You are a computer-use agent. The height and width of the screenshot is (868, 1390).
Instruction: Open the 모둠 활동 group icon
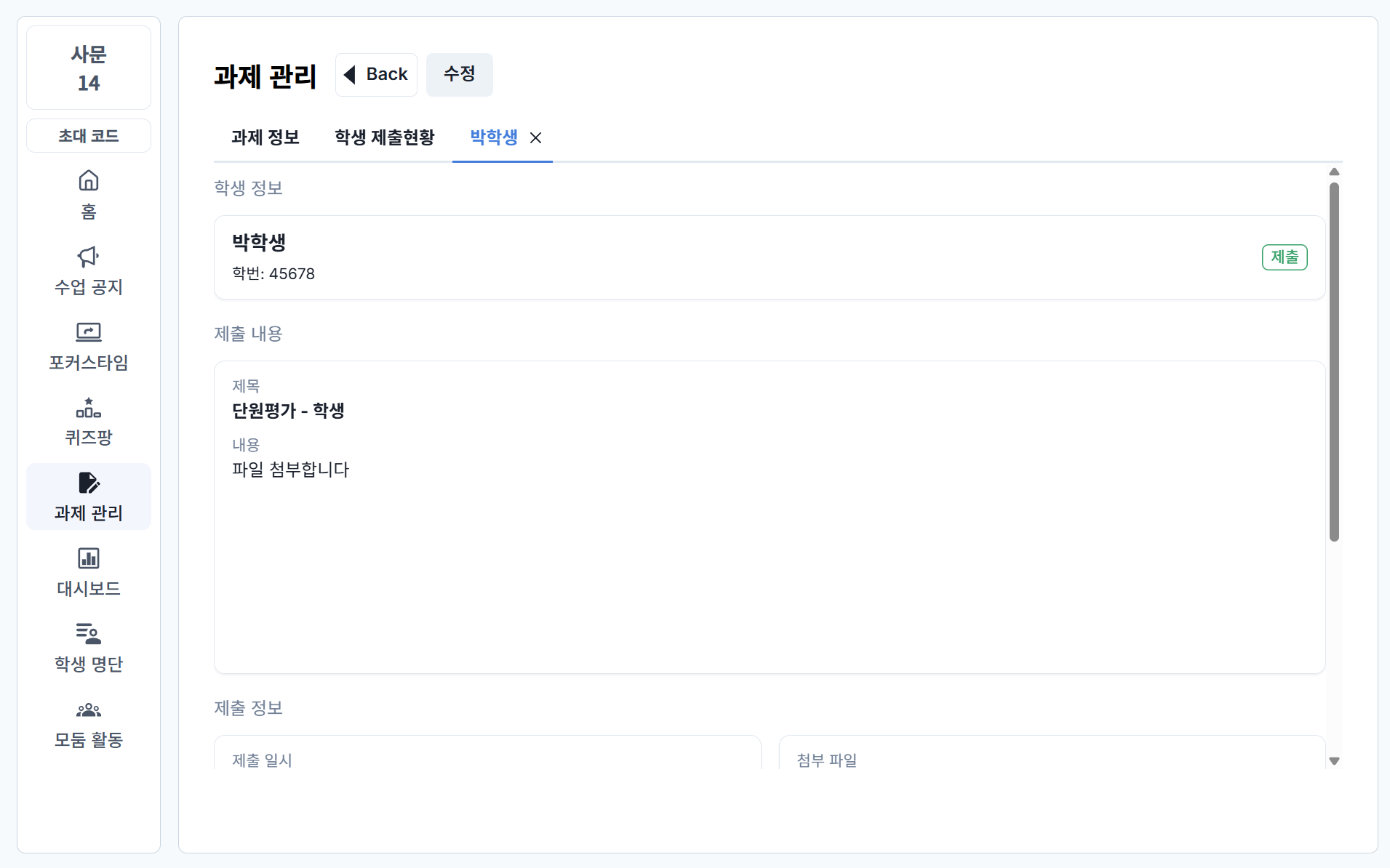coord(89,710)
